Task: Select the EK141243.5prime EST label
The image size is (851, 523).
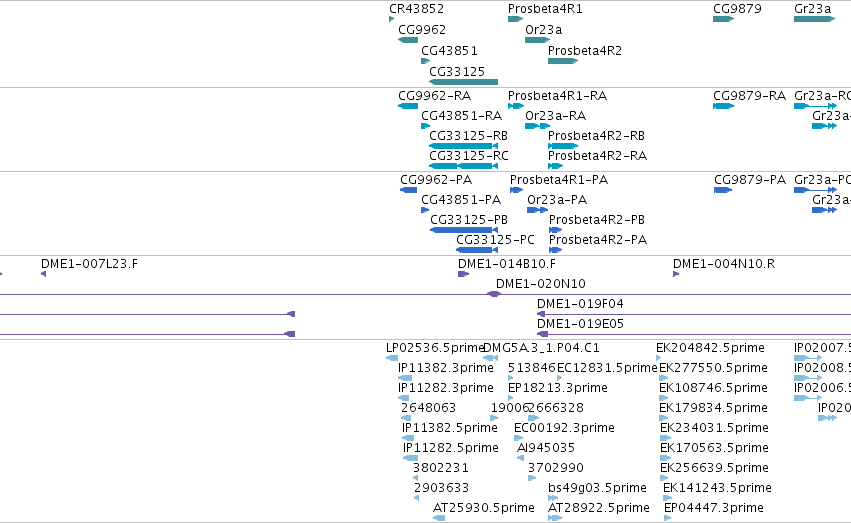Action: (x=717, y=489)
